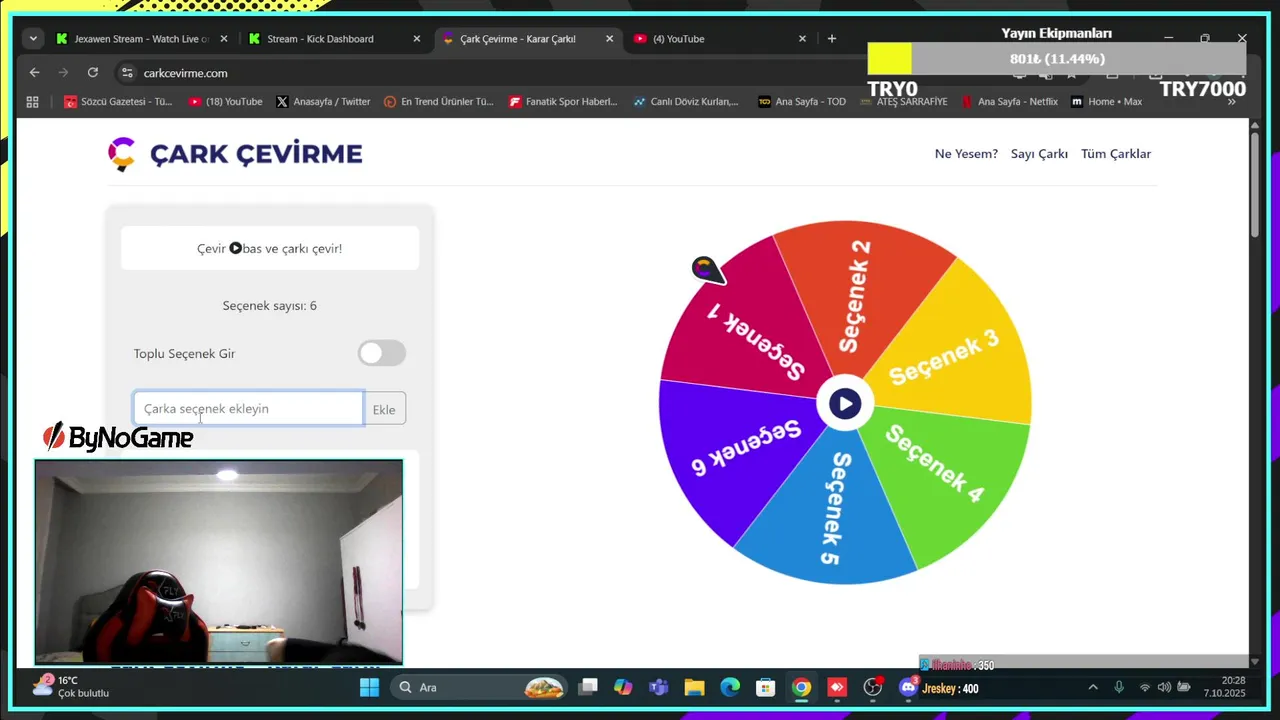
Task: Open Microsoft Store from the taskbar
Action: pos(766,687)
